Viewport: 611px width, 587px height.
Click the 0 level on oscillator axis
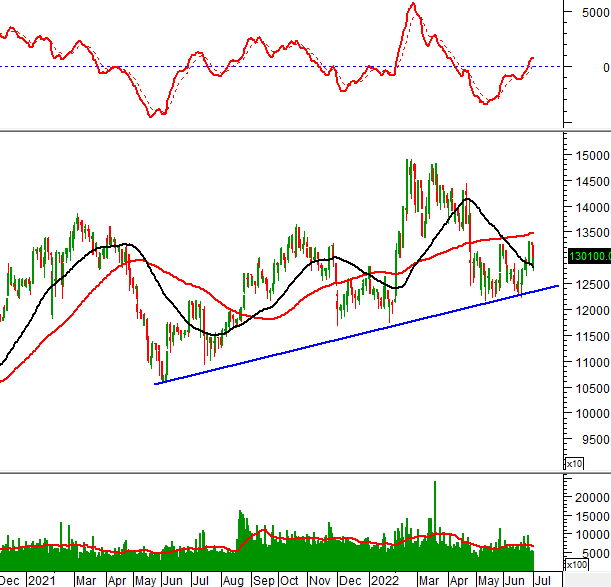[x=601, y=67]
